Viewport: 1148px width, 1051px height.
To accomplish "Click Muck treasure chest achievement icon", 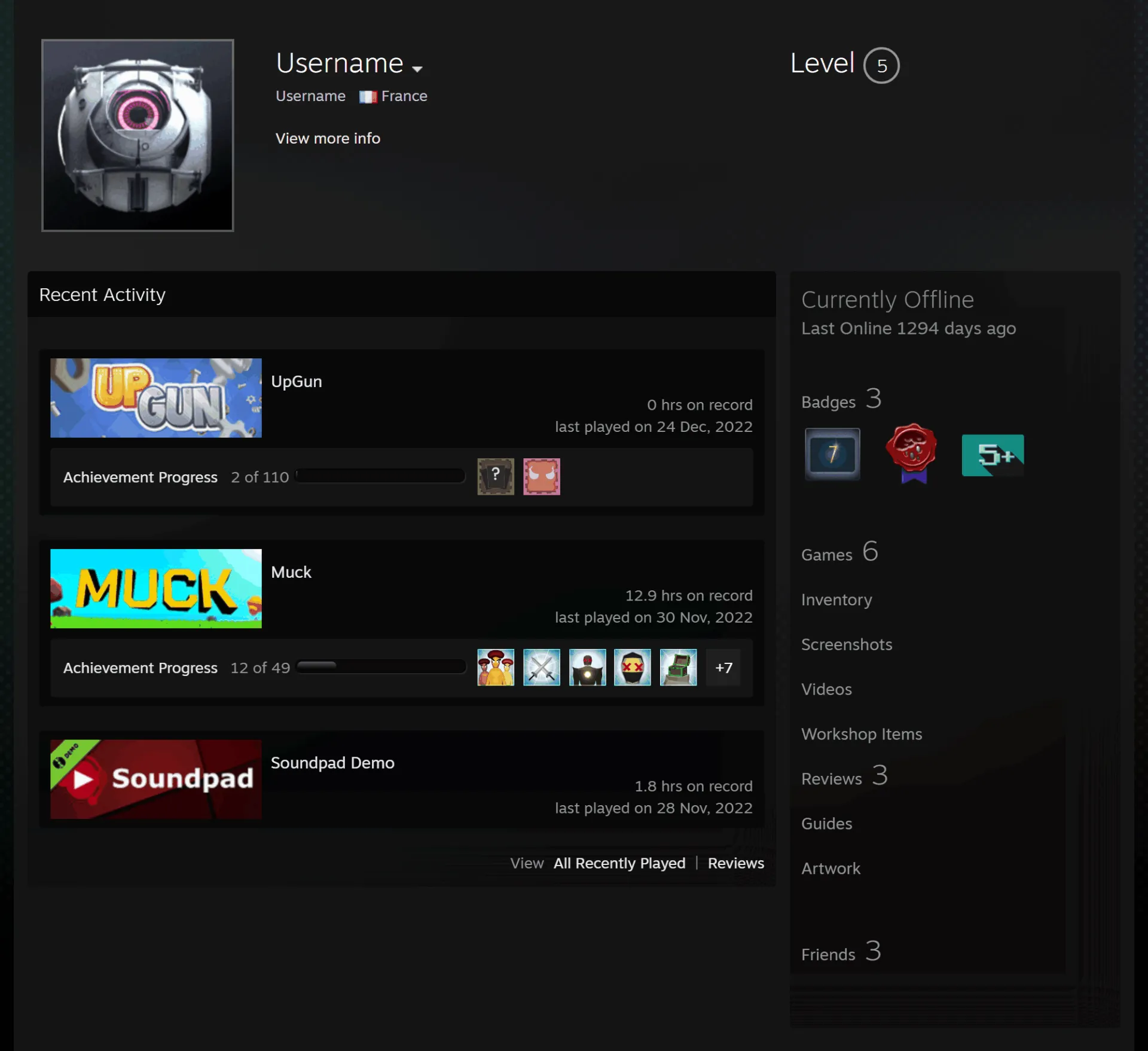I will [x=678, y=668].
